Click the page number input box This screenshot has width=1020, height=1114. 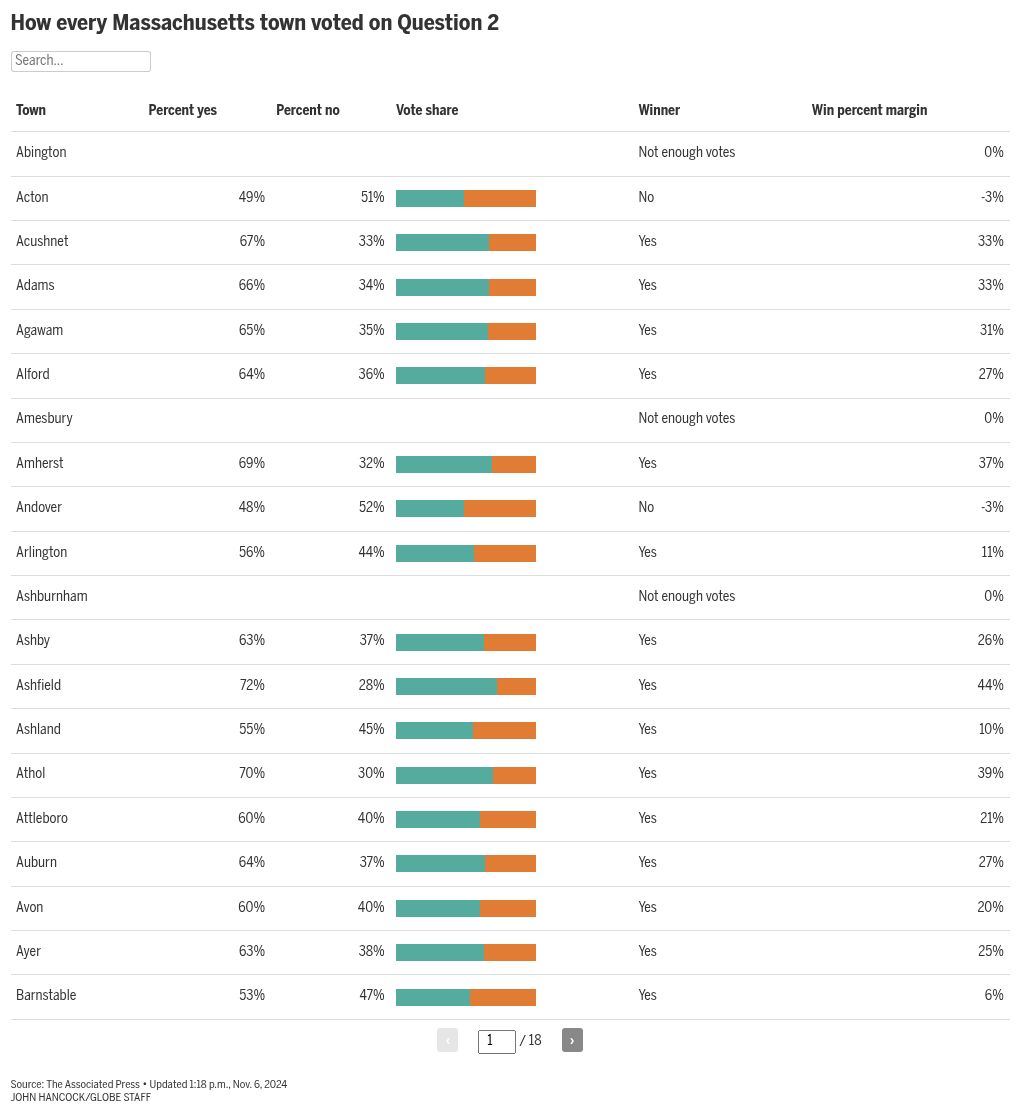[x=496, y=1041]
